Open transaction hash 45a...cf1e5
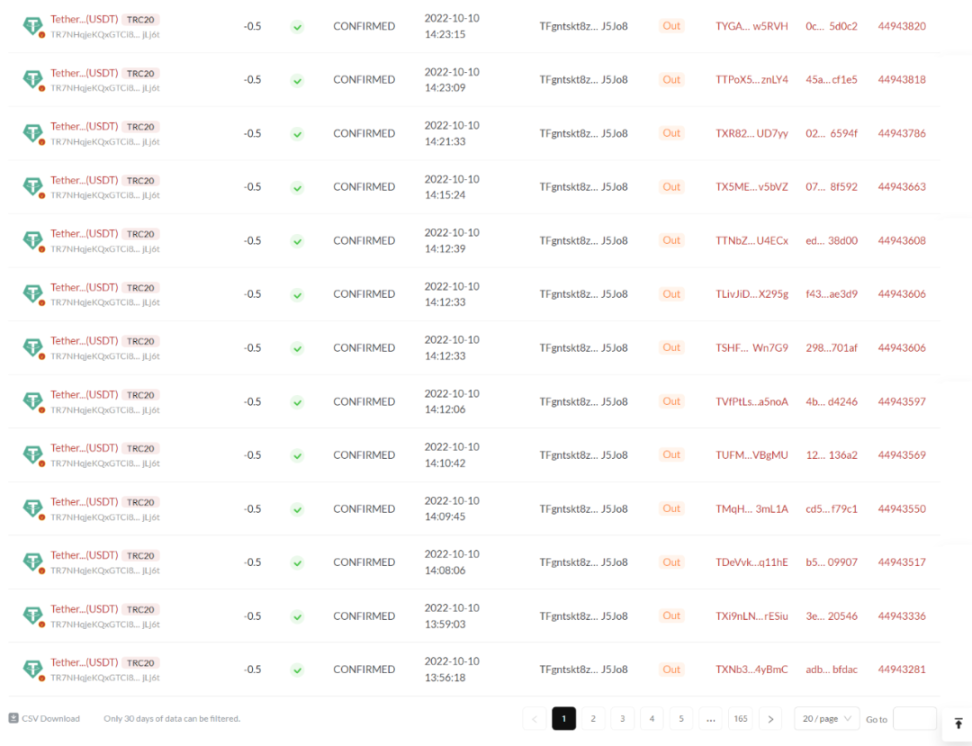The image size is (972, 746). point(831,79)
